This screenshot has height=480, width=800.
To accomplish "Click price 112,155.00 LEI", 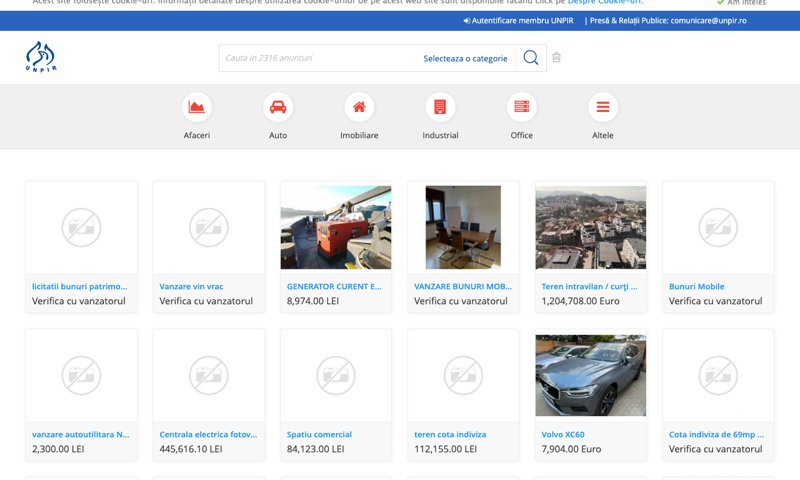I will pyautogui.click(x=445, y=449).
